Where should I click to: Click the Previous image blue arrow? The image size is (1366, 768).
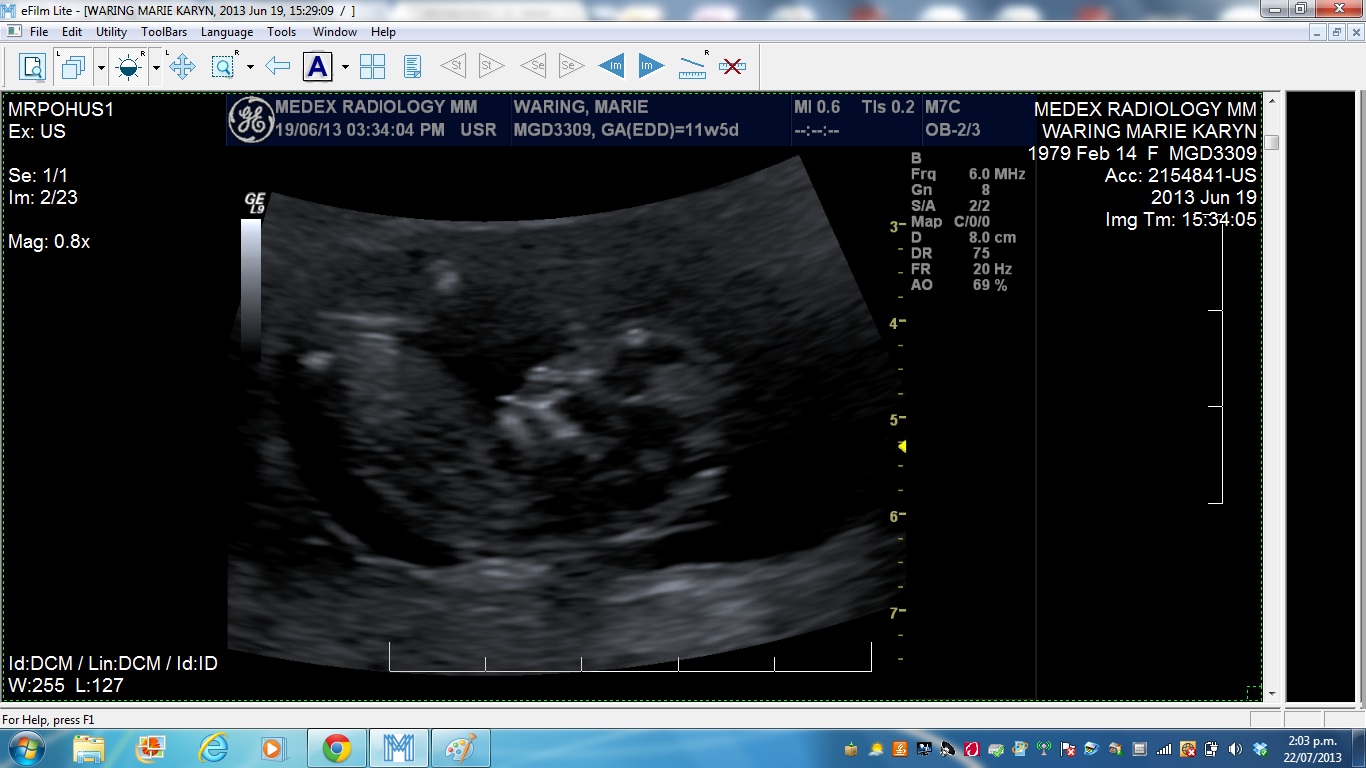pyautogui.click(x=611, y=67)
